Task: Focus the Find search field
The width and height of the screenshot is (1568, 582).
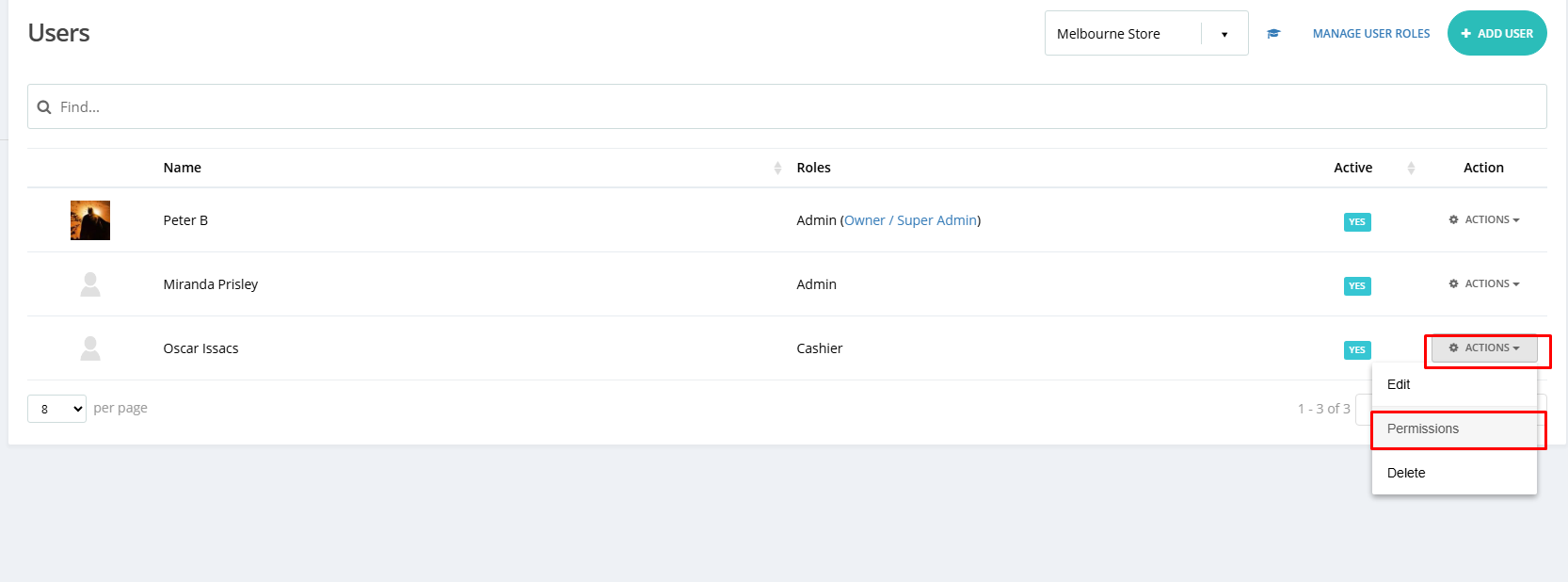Action: click(787, 106)
